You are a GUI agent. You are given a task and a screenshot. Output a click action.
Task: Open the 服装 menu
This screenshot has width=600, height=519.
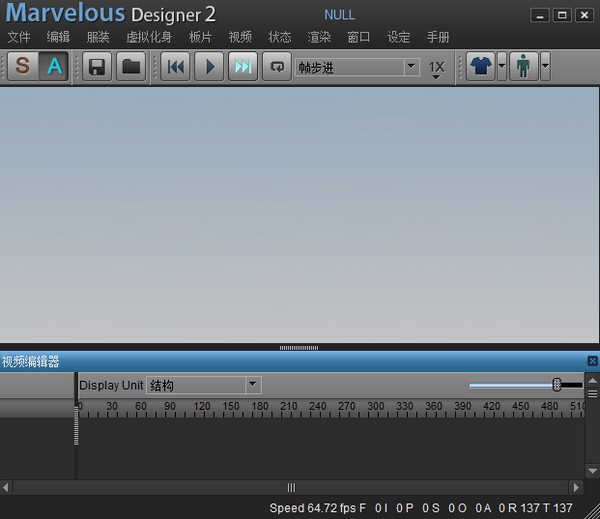point(98,37)
